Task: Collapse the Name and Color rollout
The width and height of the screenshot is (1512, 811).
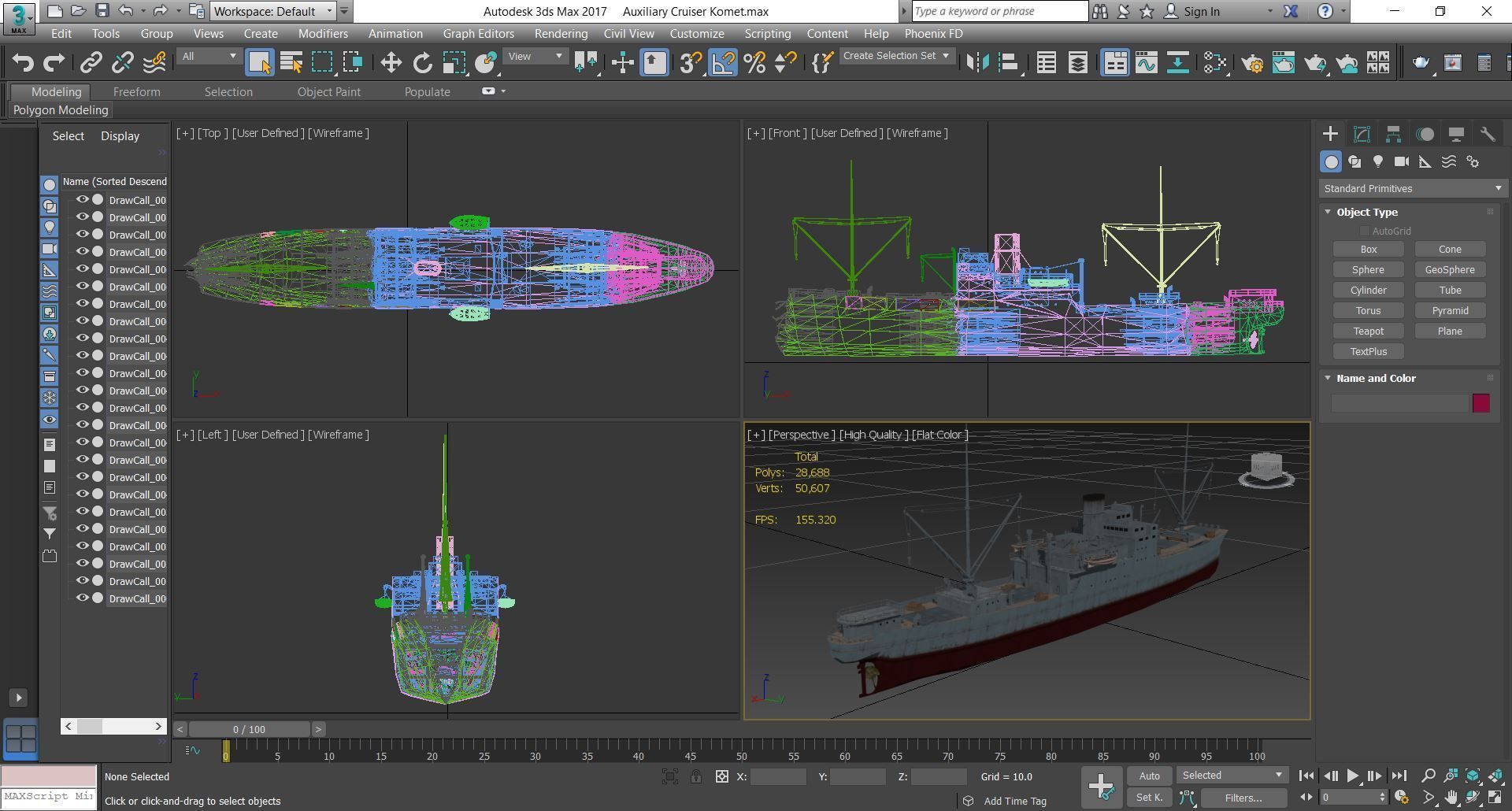Action: 1328,378
